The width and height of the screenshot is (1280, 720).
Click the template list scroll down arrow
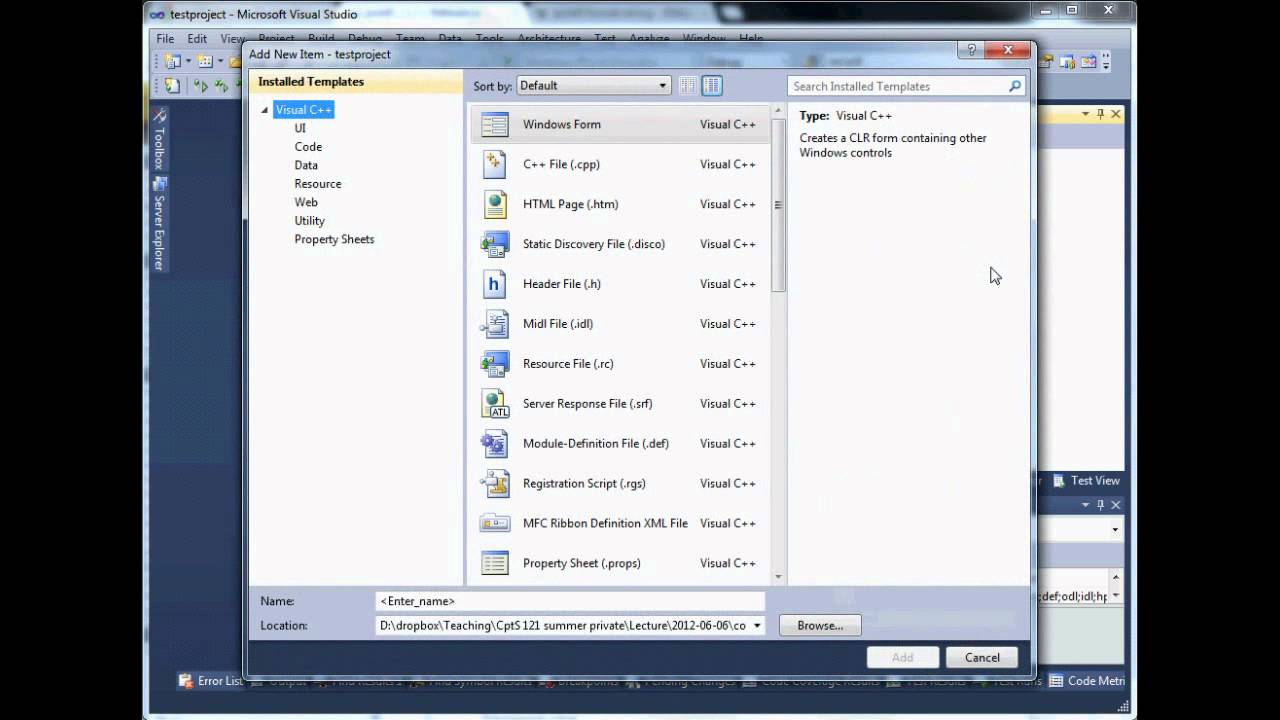tap(778, 577)
